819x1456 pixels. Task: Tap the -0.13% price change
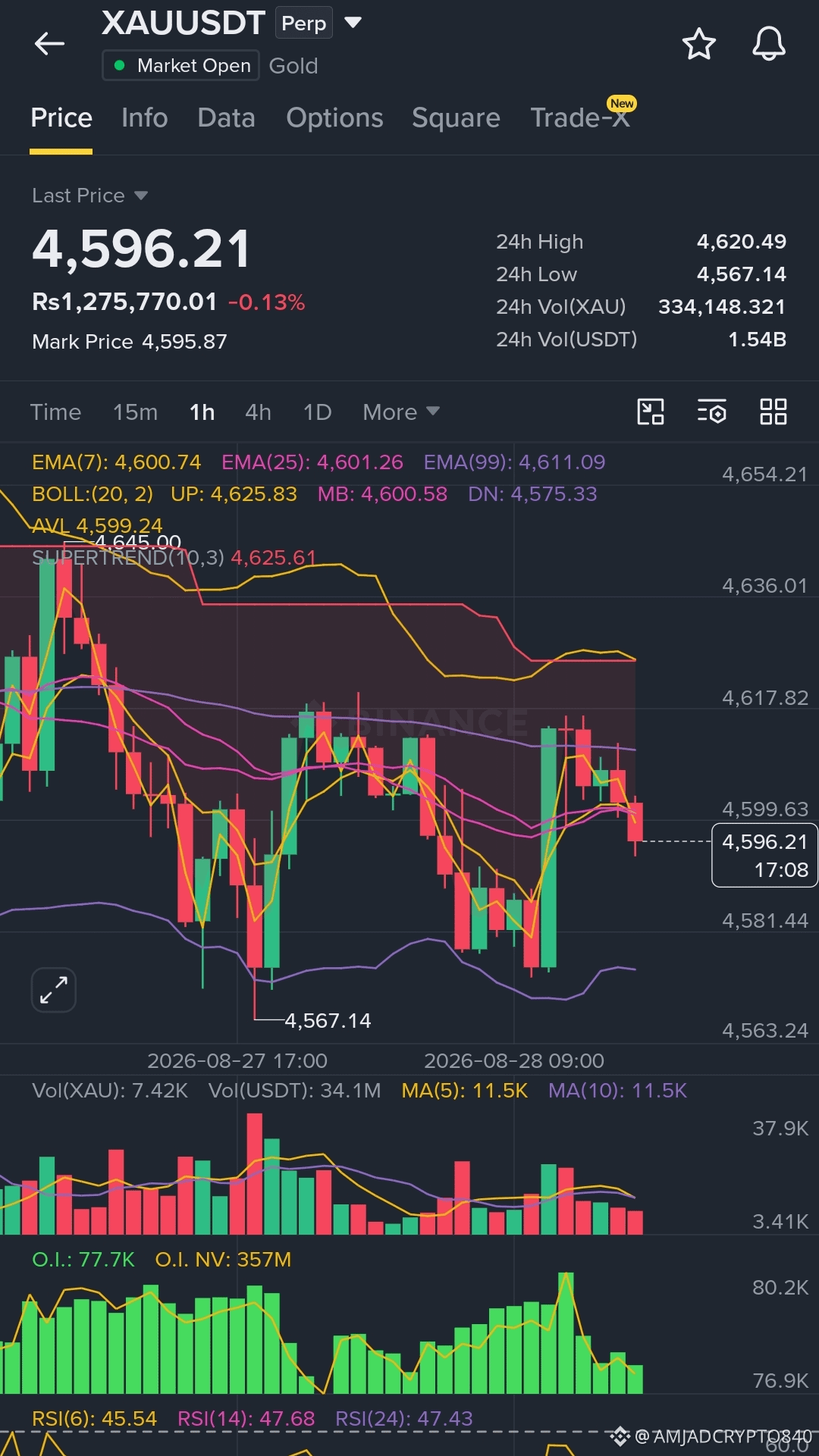click(x=266, y=302)
